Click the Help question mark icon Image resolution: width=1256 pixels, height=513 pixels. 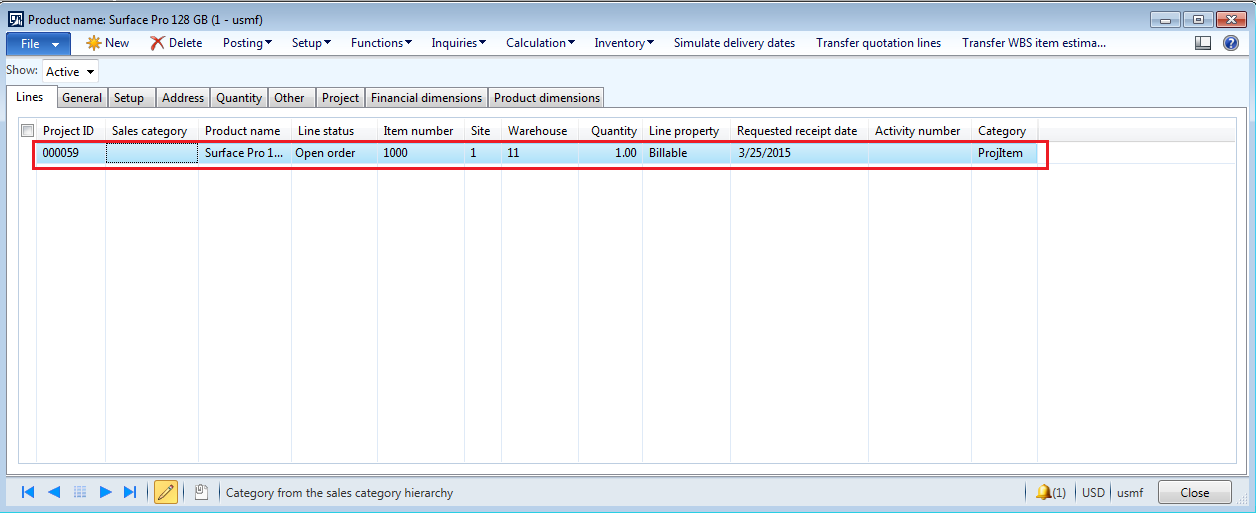pos(1231,43)
